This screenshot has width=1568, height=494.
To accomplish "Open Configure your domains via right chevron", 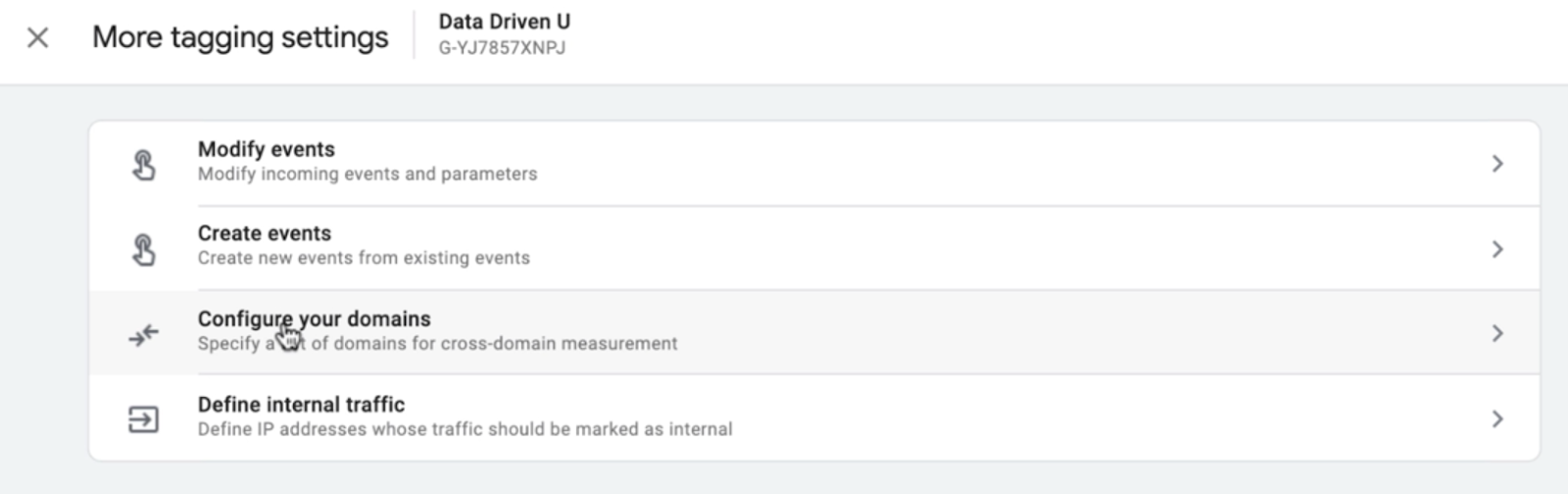I will tap(1497, 333).
